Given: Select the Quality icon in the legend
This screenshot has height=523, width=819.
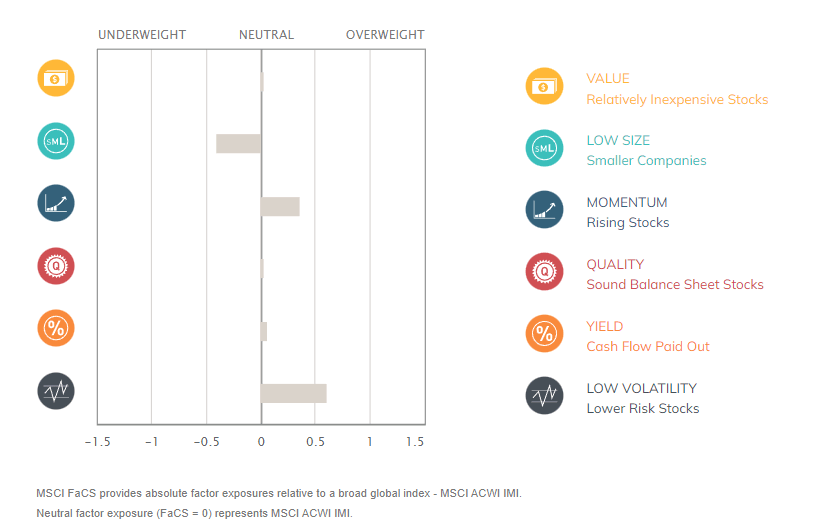Looking at the screenshot, I should click(x=544, y=272).
